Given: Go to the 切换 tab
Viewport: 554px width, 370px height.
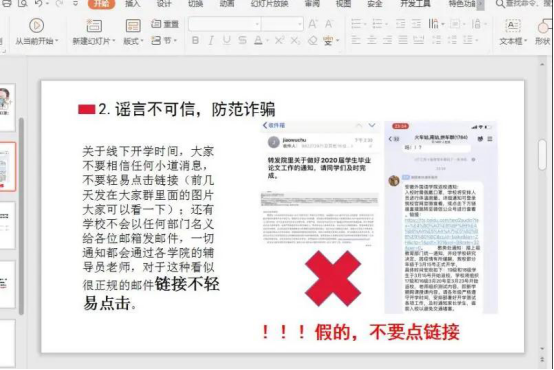Looking at the screenshot, I should (x=195, y=4).
